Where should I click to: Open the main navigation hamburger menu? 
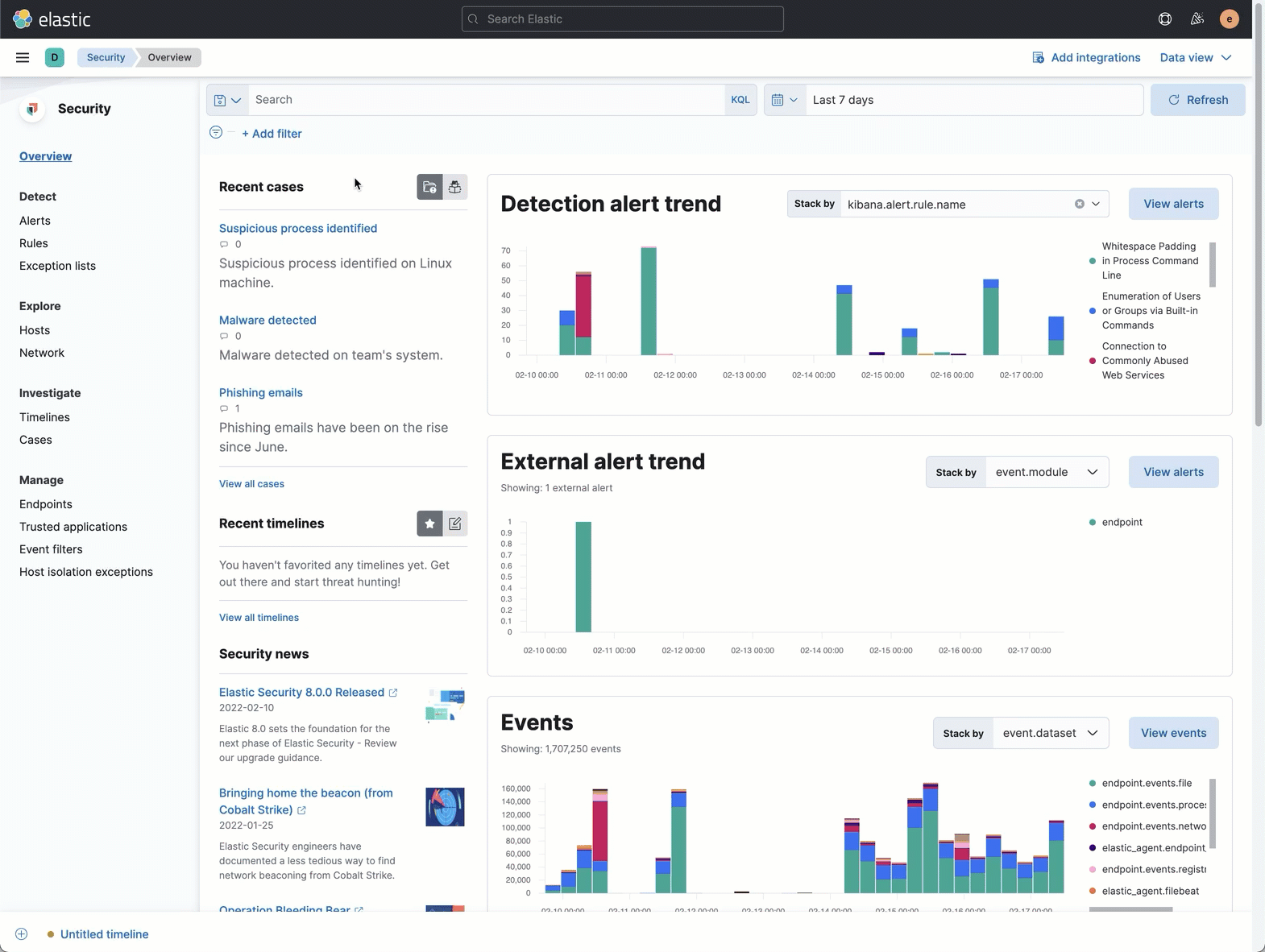click(x=23, y=57)
